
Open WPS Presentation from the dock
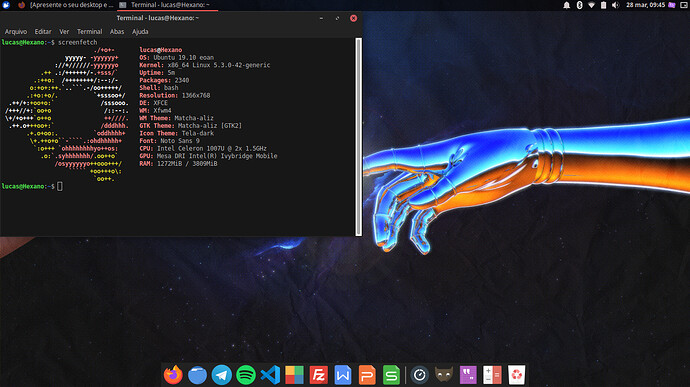(x=367, y=375)
